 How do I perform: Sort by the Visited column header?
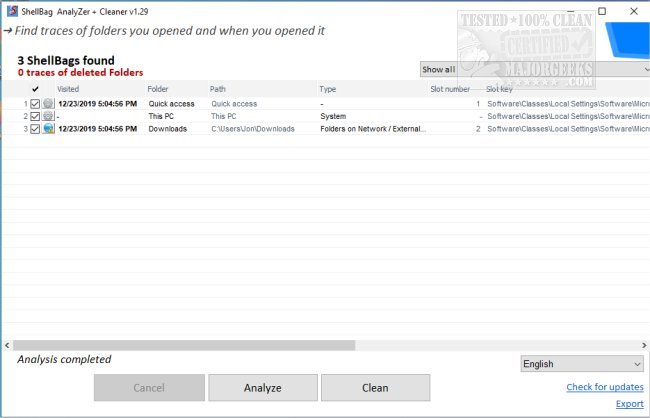point(68,89)
